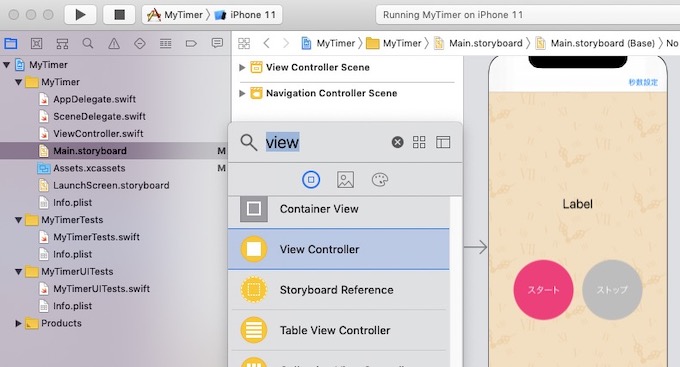Stop the running app
This screenshot has width=680, height=367.
[119, 15]
